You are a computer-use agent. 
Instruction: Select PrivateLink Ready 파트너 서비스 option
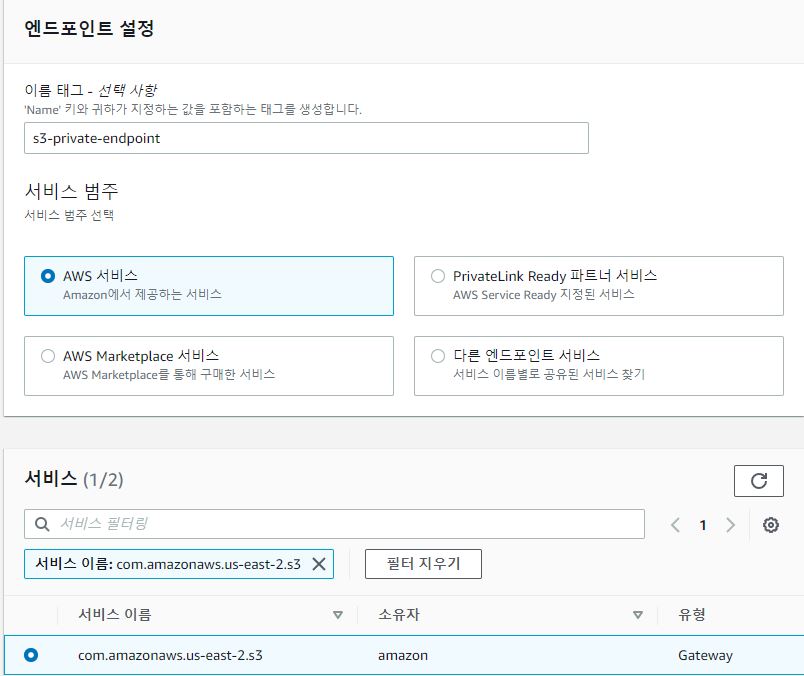pos(438,276)
